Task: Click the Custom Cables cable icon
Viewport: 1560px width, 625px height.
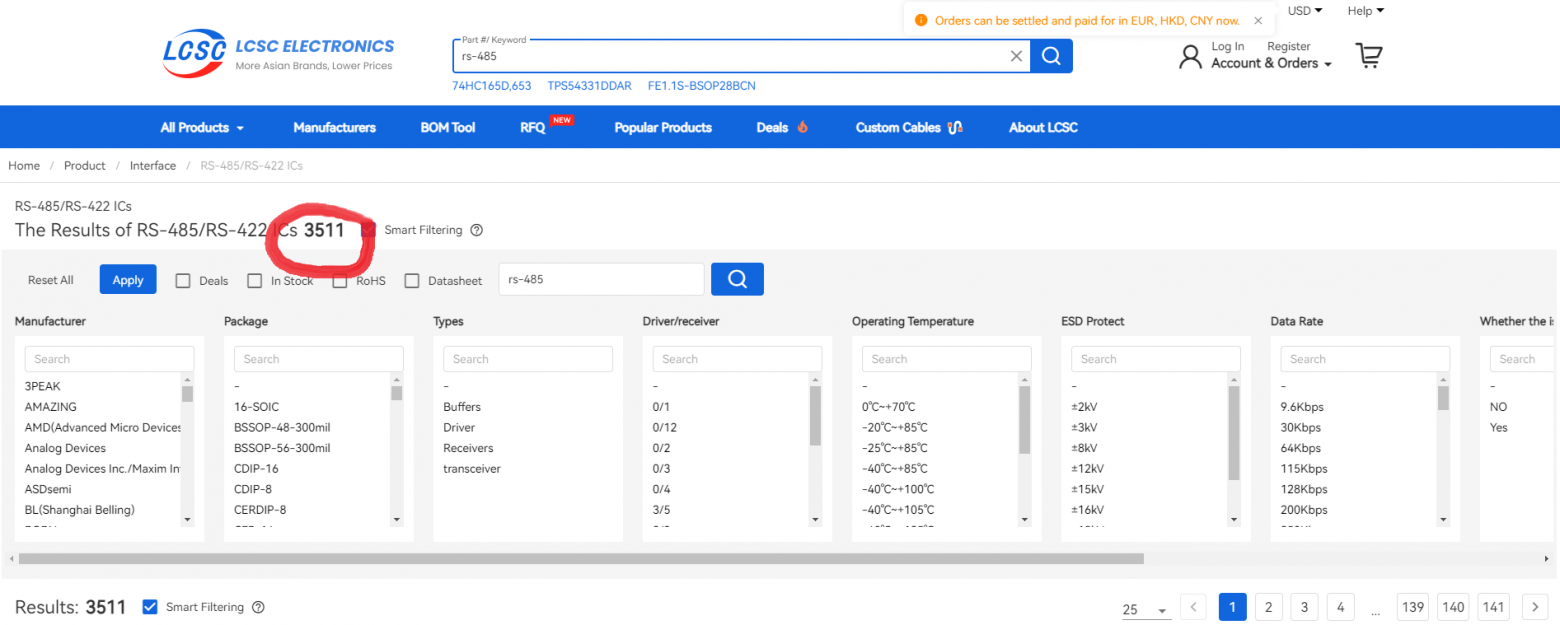Action: click(x=954, y=127)
